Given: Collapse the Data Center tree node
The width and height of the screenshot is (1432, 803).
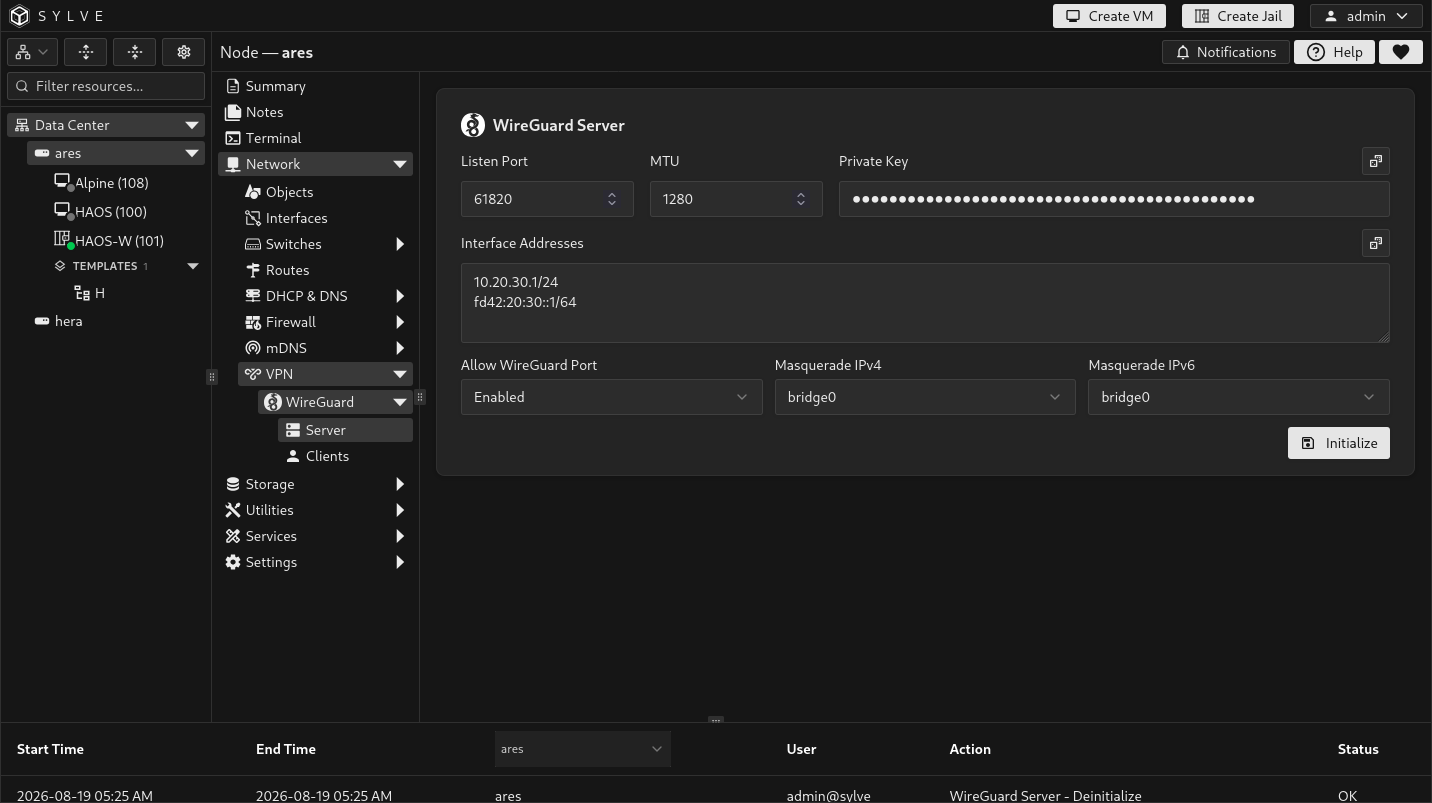Looking at the screenshot, I should click(x=191, y=125).
